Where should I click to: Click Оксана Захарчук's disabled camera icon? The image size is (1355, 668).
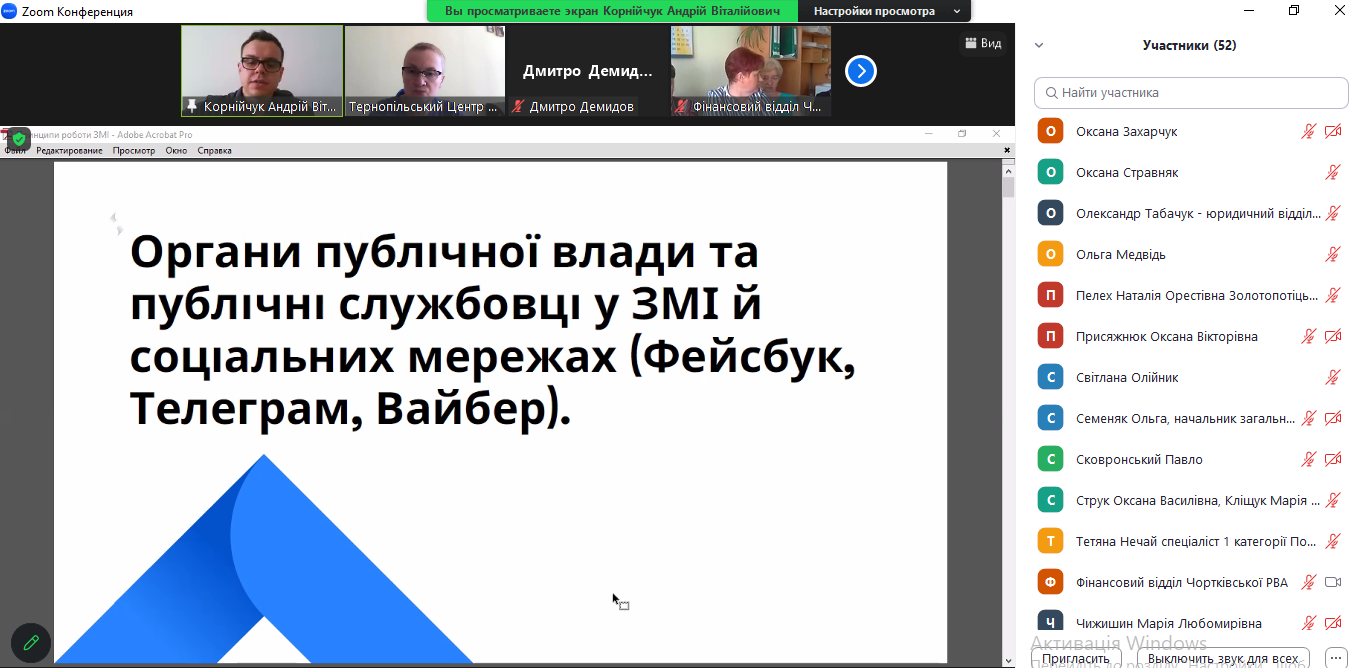(1332, 131)
